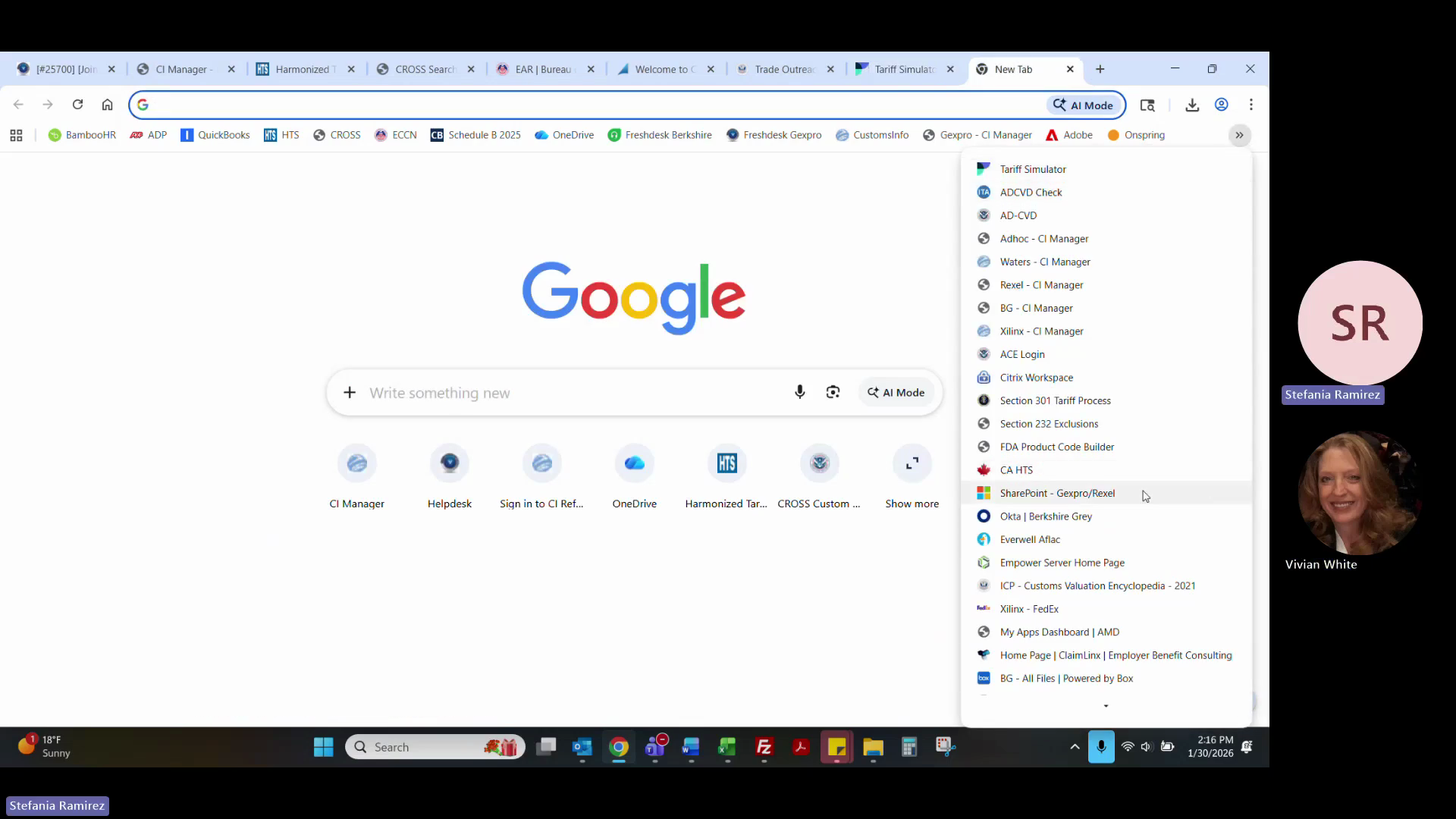Click the Write something new search field

(x=569, y=393)
